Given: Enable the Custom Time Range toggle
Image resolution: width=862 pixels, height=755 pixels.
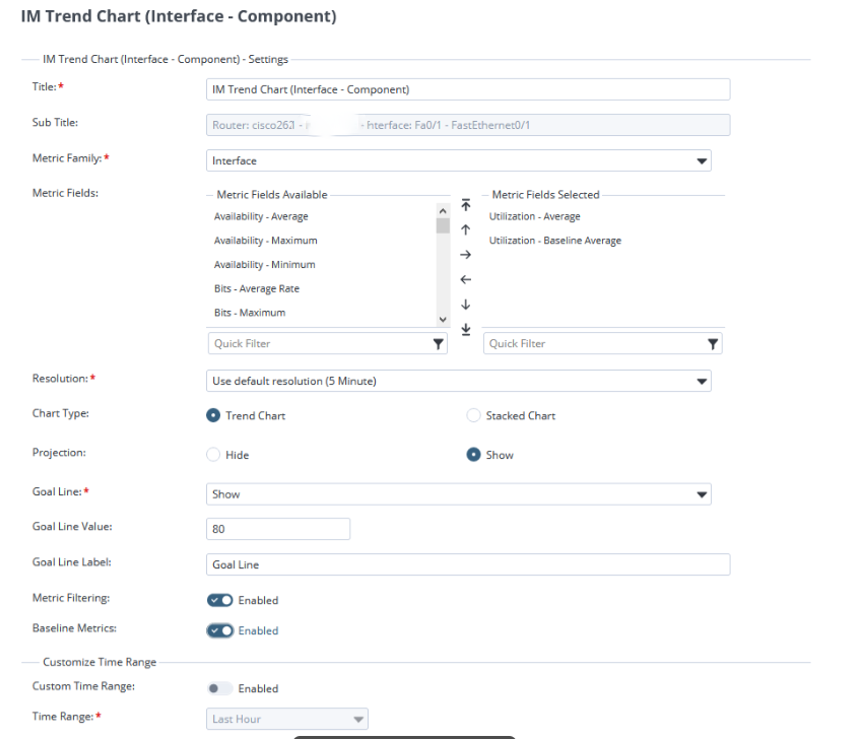Looking at the screenshot, I should tap(219, 689).
